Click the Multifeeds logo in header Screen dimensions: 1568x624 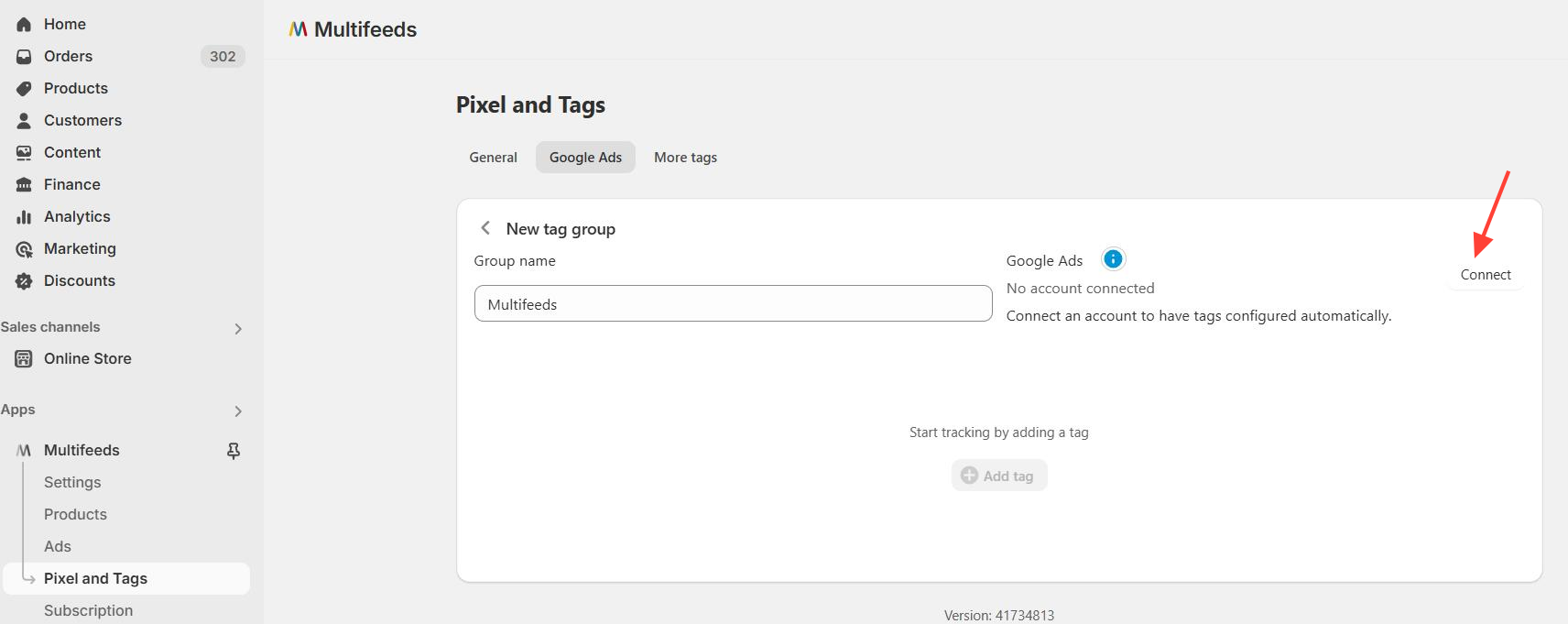(298, 29)
